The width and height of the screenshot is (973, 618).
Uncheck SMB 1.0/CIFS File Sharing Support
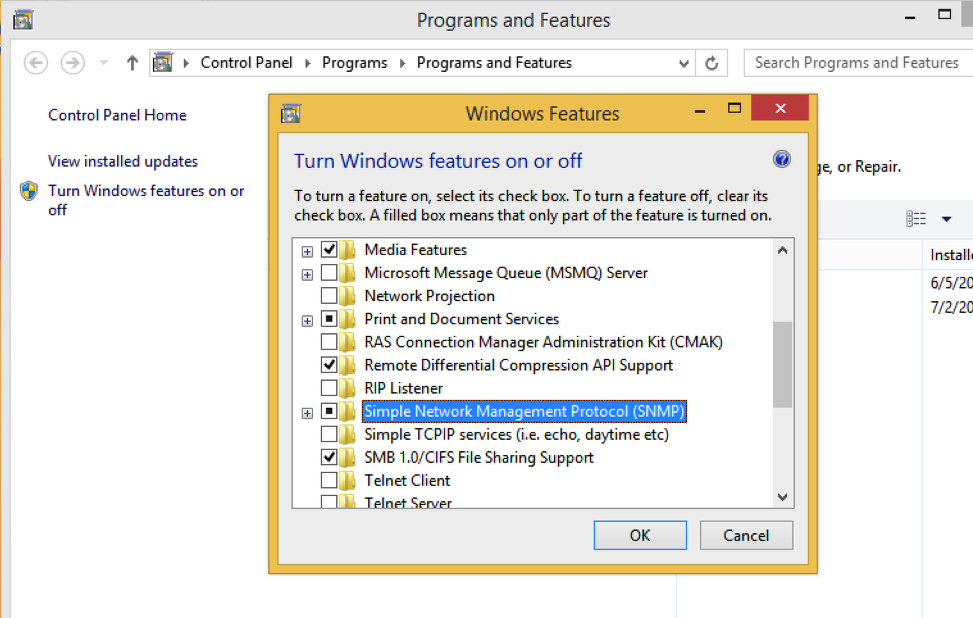coord(329,457)
